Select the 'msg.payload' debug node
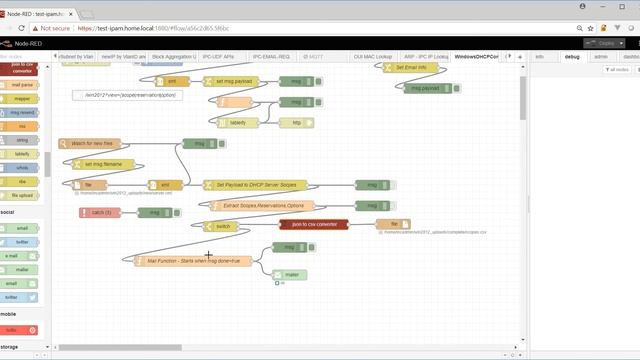This screenshot has height=360, width=640. (x=428, y=88)
